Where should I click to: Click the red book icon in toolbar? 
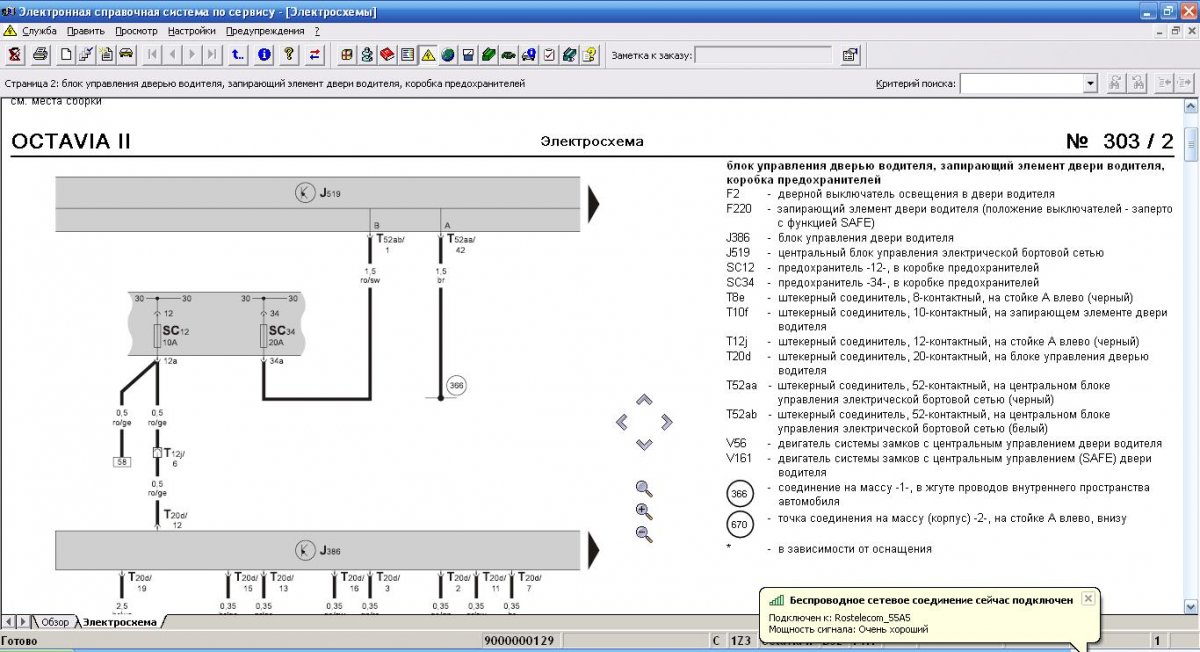pyautogui.click(x=387, y=54)
